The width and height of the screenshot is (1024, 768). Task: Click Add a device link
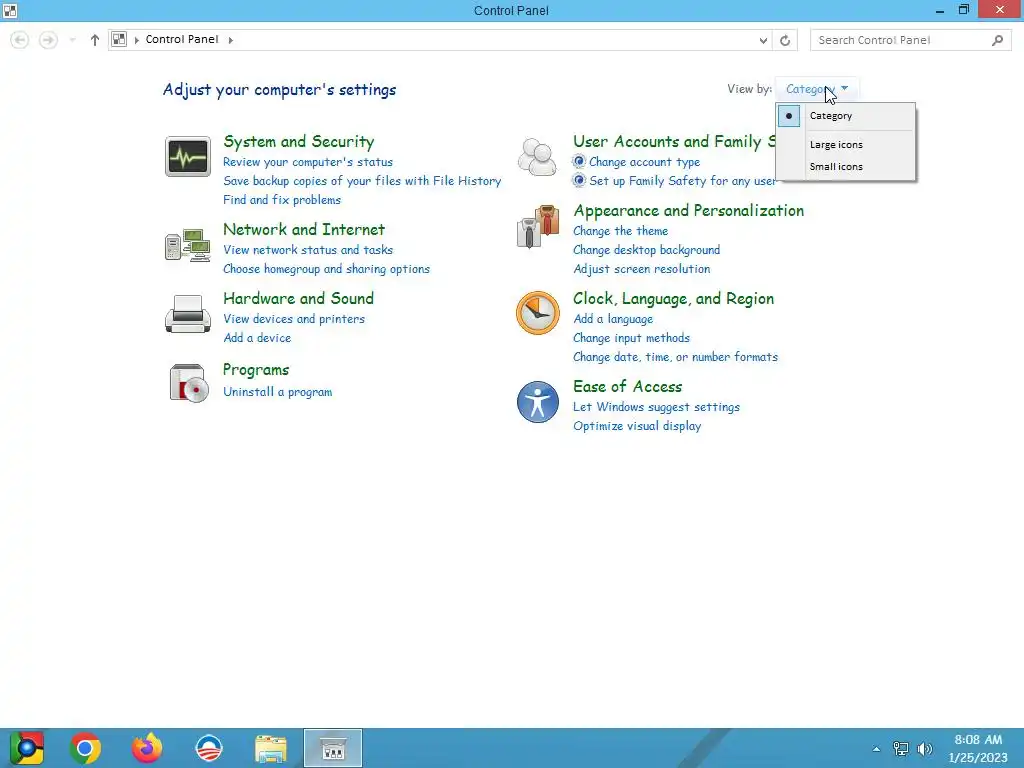(x=257, y=338)
